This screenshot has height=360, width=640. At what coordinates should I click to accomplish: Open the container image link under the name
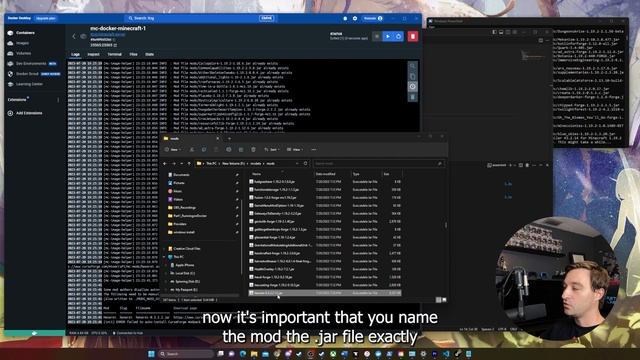pos(108,35)
